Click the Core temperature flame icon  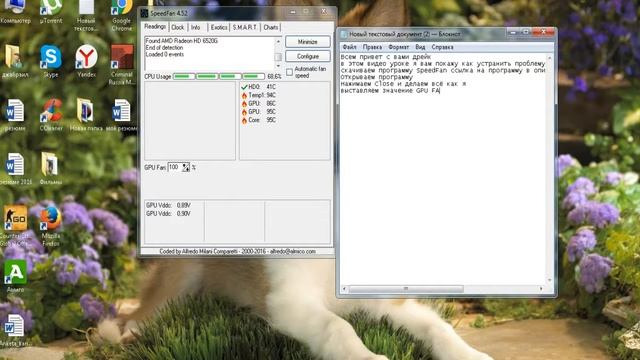pyautogui.click(x=244, y=120)
